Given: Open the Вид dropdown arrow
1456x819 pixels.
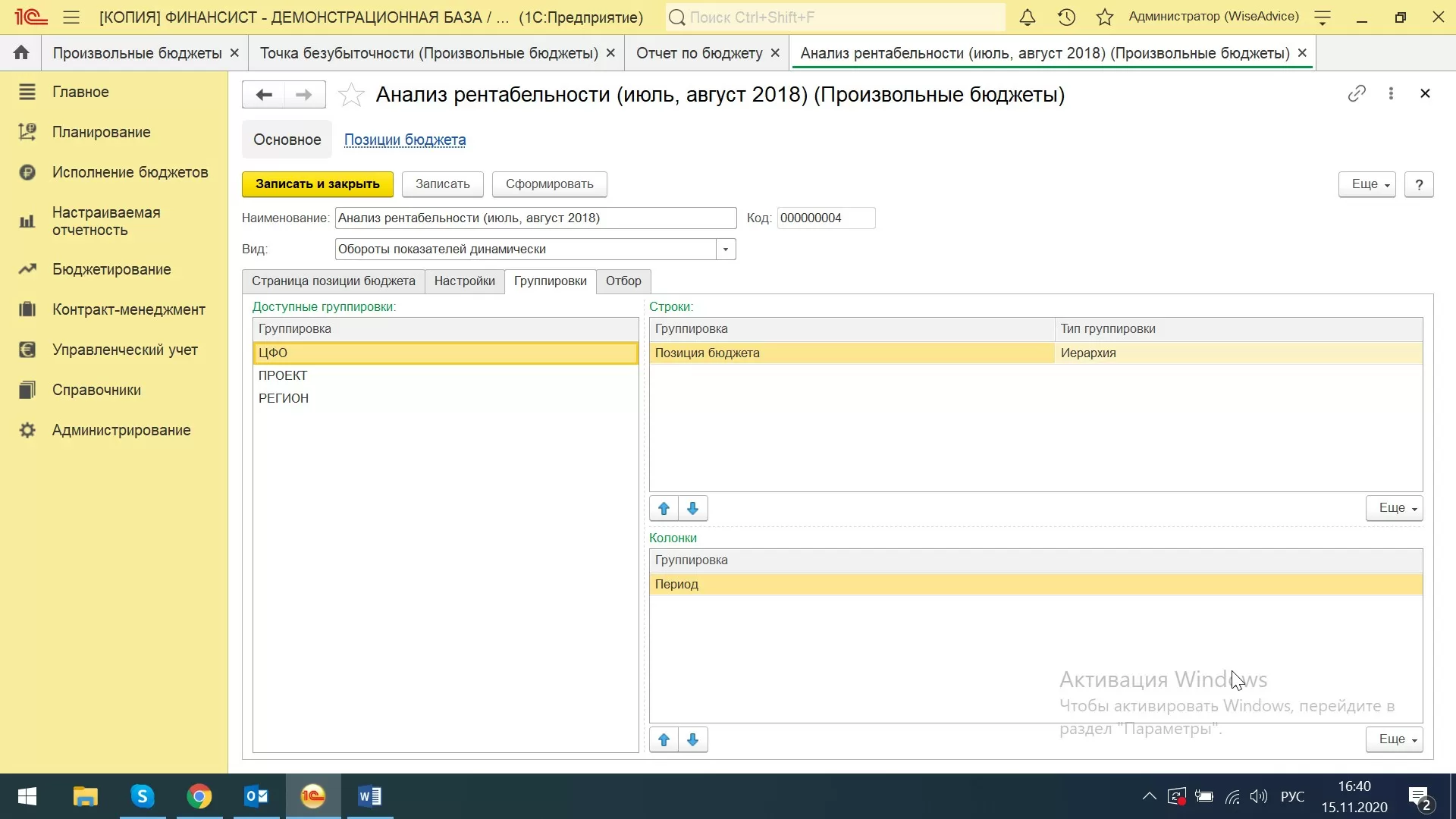Looking at the screenshot, I should pos(726,249).
